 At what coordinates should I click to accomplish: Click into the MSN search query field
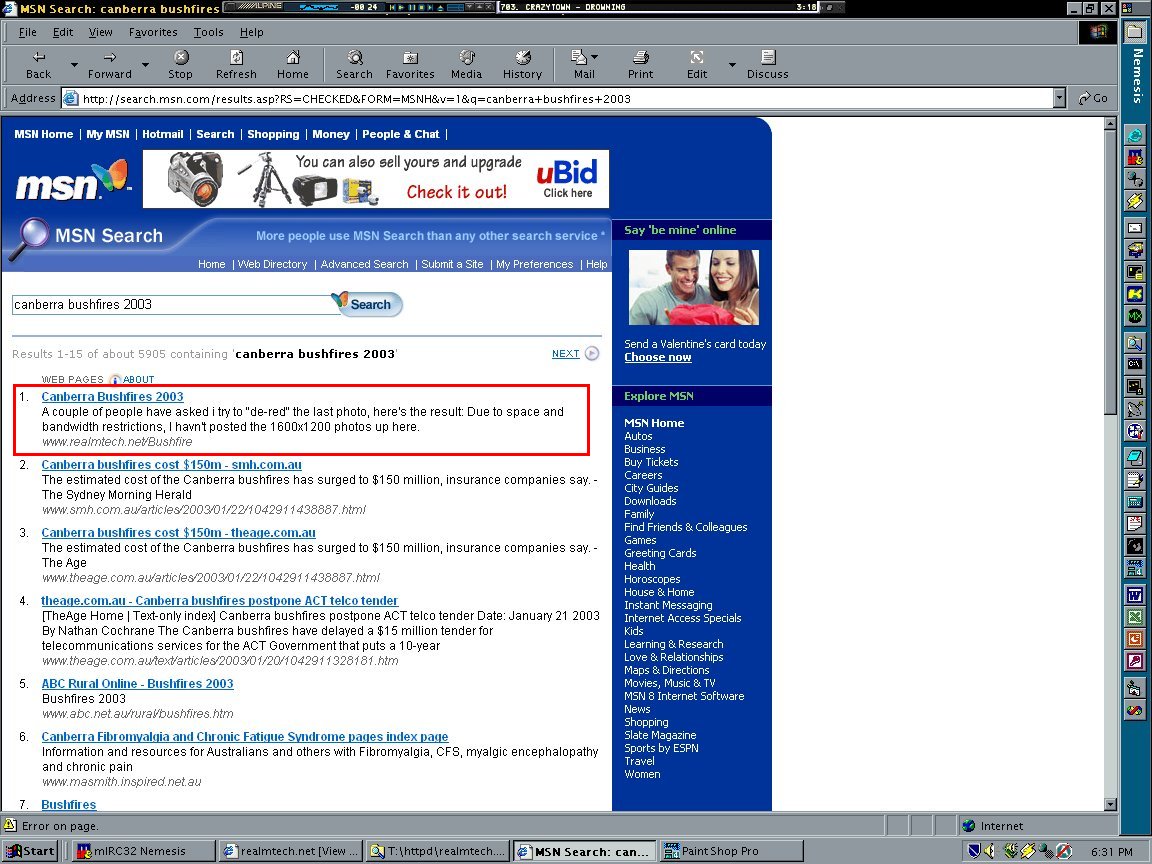tap(174, 304)
